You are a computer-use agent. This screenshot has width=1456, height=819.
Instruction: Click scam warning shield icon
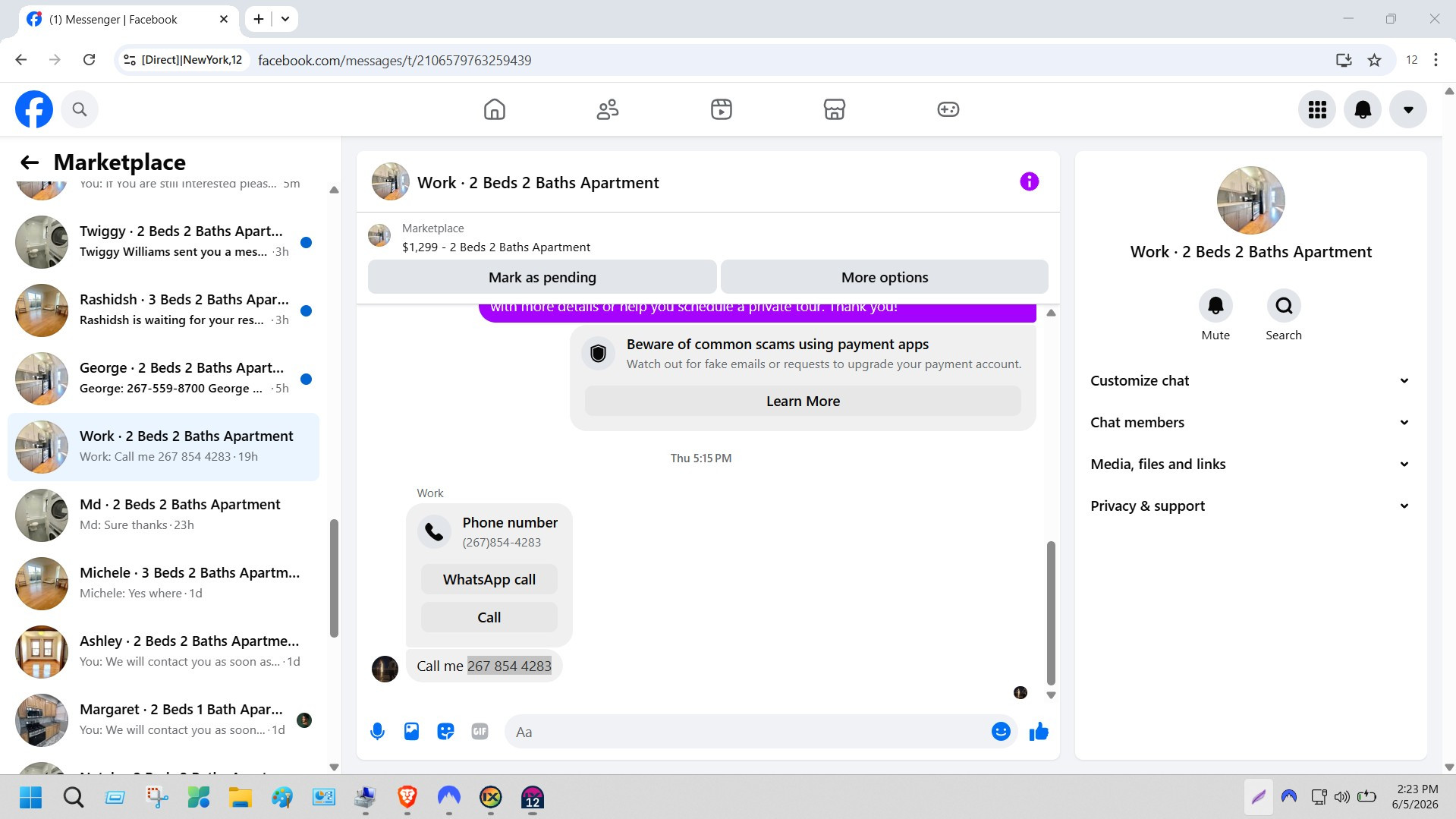pyautogui.click(x=599, y=354)
